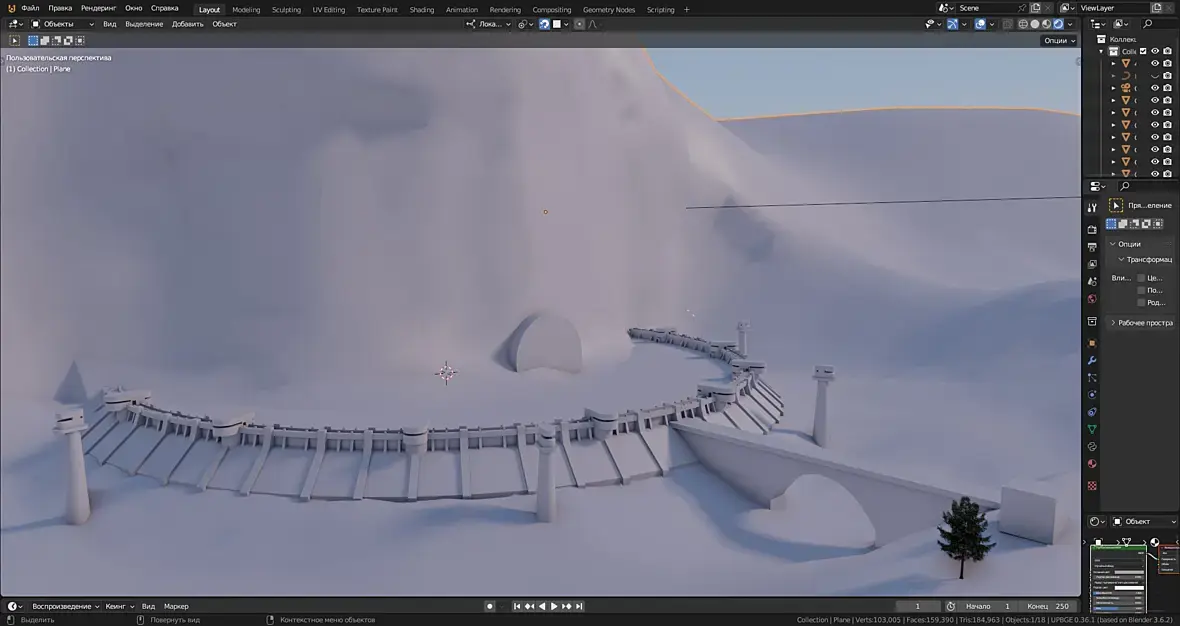Switch to the Sculpting workspace tab
This screenshot has width=1180, height=626.
[x=286, y=10]
